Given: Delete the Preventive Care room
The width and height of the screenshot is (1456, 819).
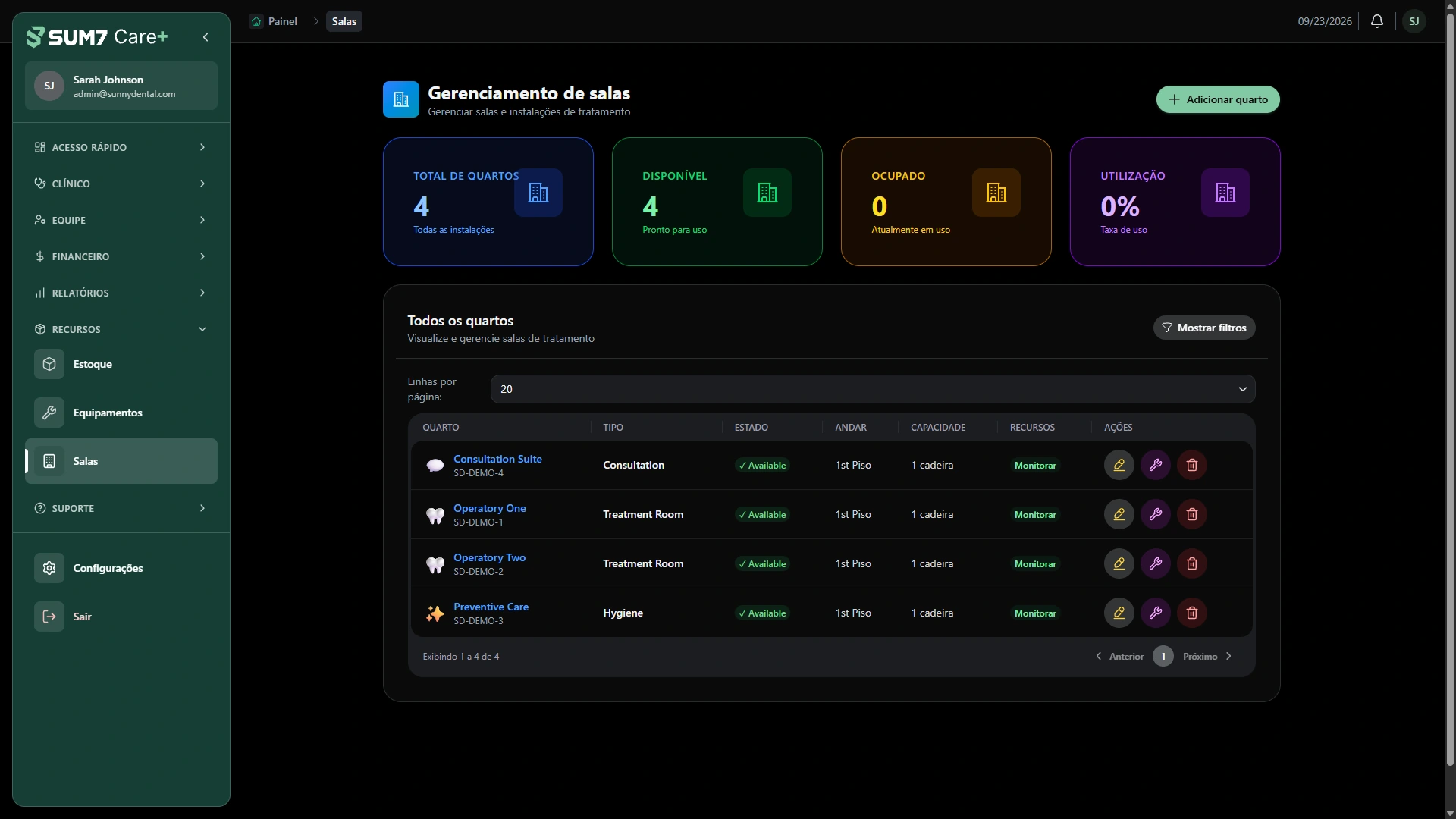Looking at the screenshot, I should point(1191,613).
